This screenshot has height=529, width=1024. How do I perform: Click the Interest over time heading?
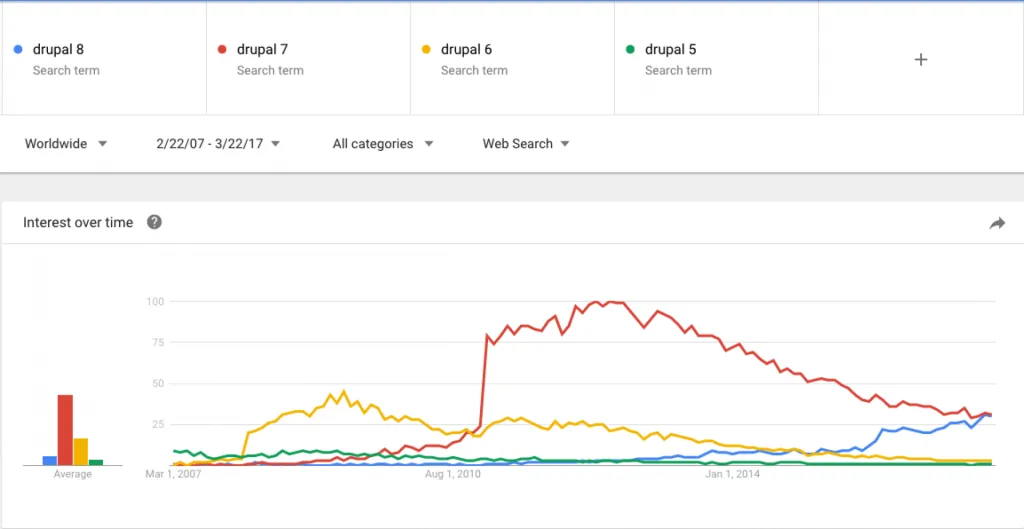[x=78, y=222]
